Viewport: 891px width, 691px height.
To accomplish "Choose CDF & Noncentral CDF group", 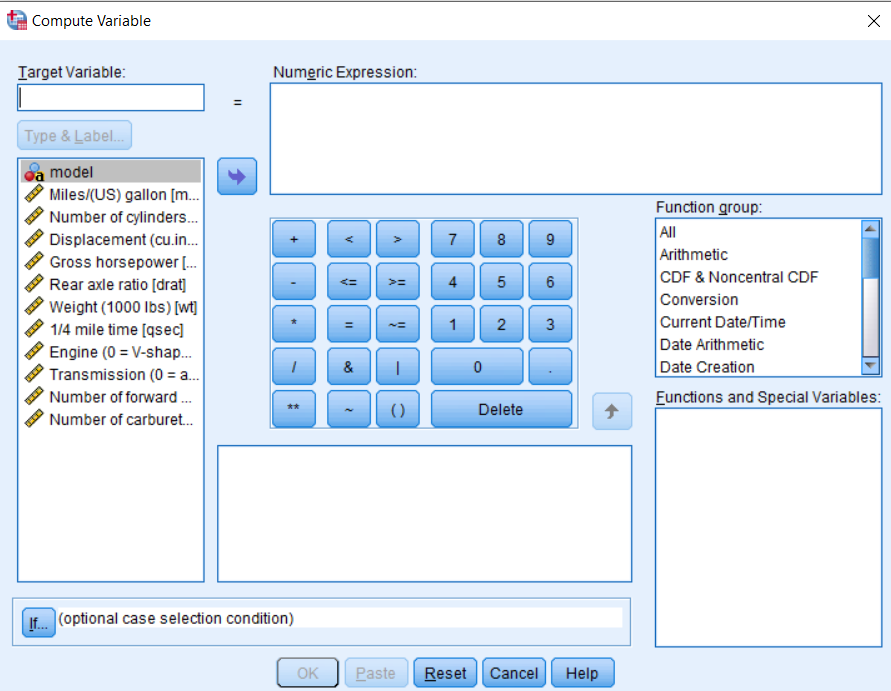I will [x=759, y=277].
